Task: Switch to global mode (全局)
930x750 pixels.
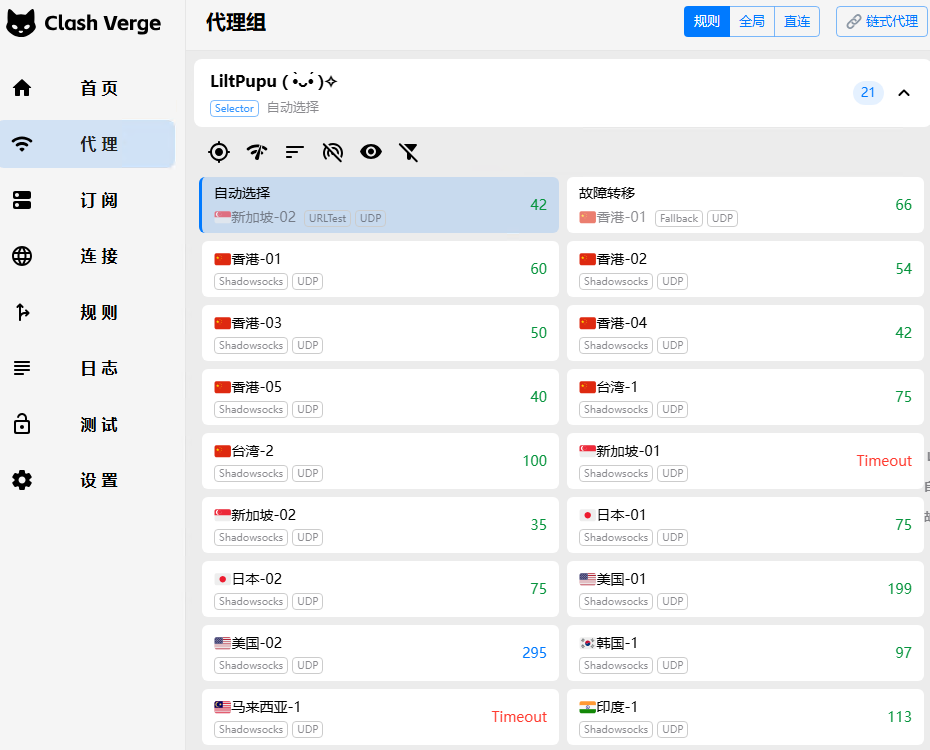Action: pyautogui.click(x=752, y=21)
